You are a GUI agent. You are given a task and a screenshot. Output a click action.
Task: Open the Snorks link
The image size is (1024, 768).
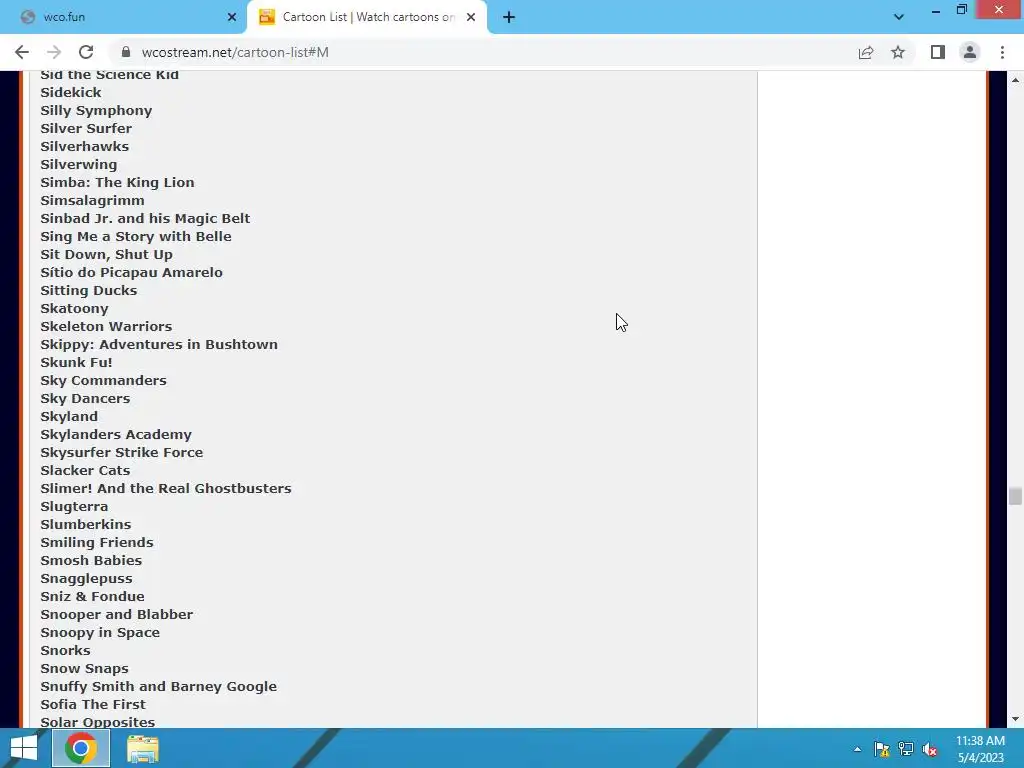pos(65,650)
